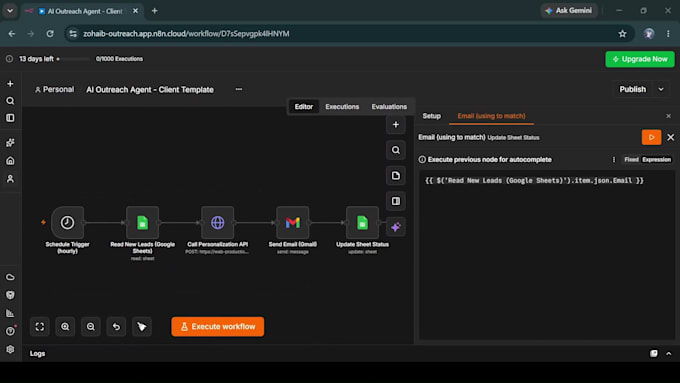Open parameter options three-dot menu
Image resolution: width=680 pixels, height=383 pixels.
click(x=614, y=160)
